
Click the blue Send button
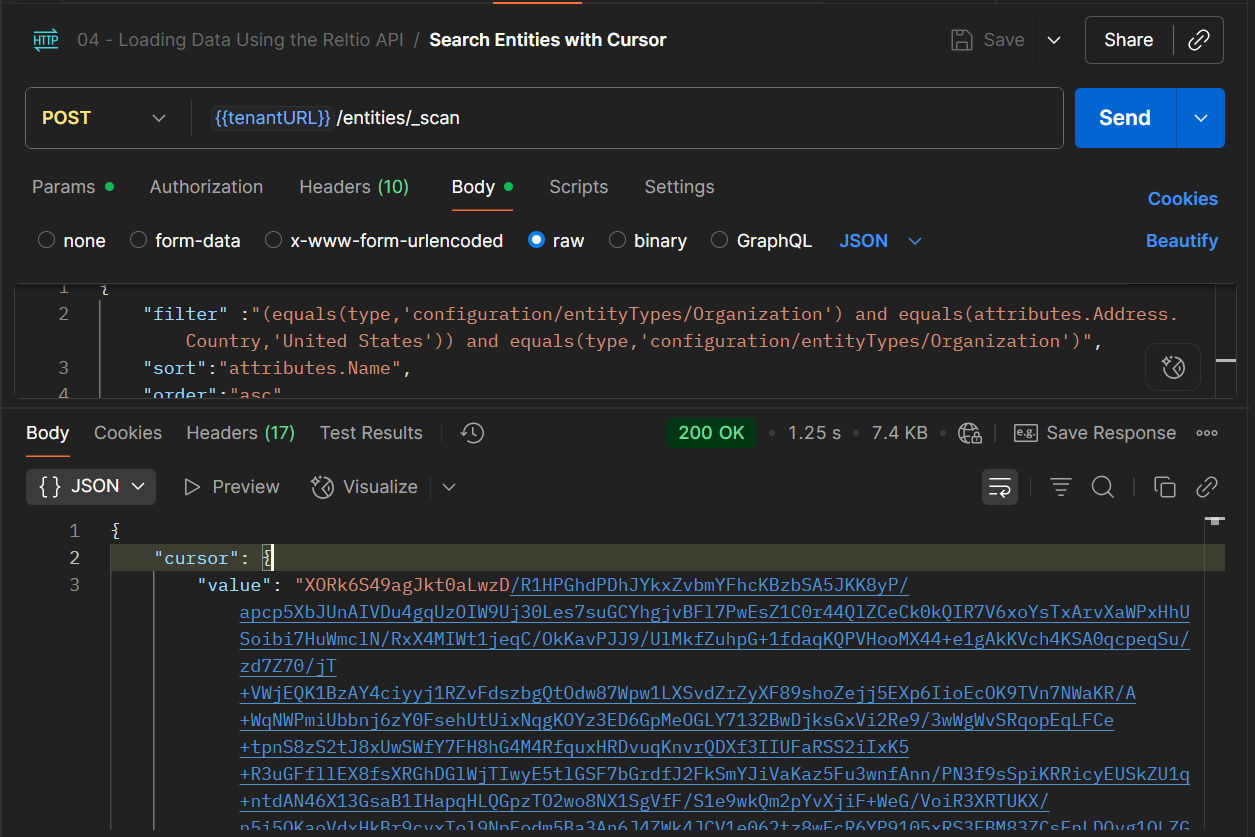[1125, 118]
